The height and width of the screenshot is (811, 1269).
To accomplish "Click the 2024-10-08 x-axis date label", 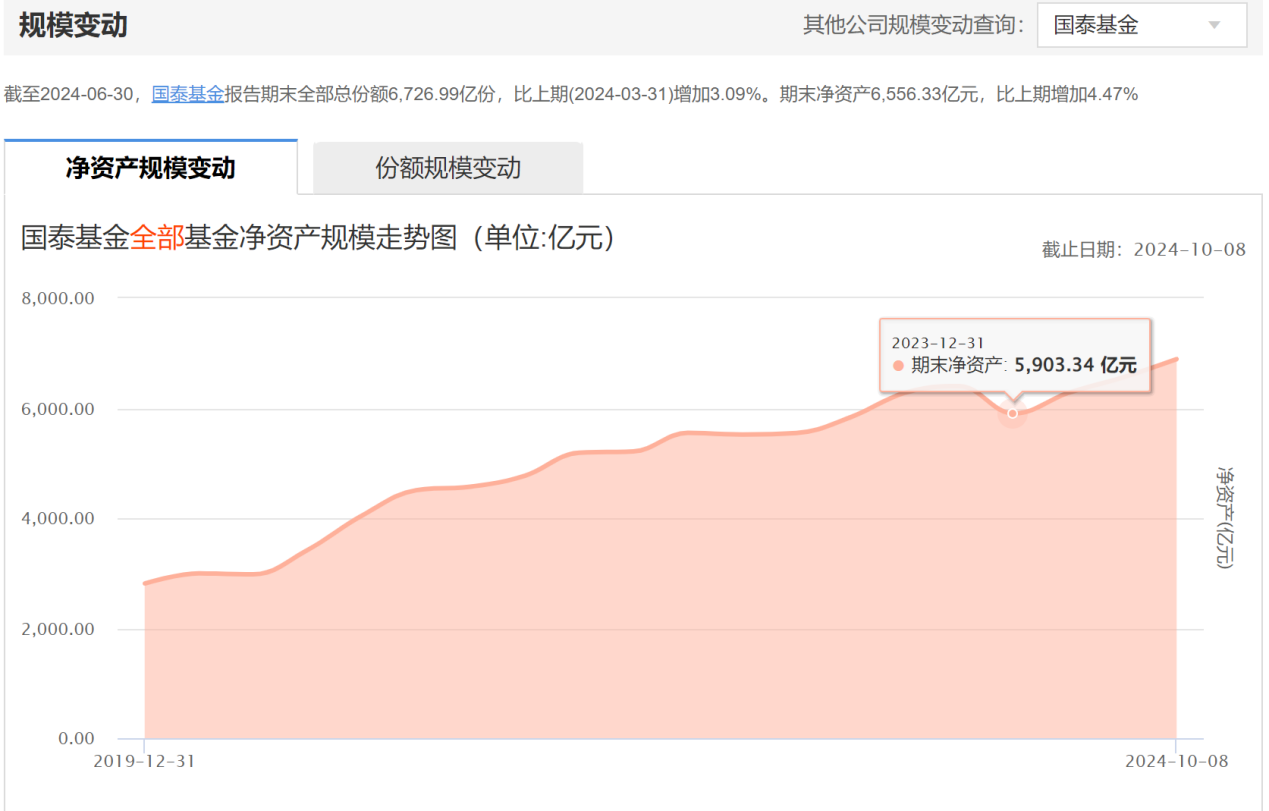I will point(1176,761).
